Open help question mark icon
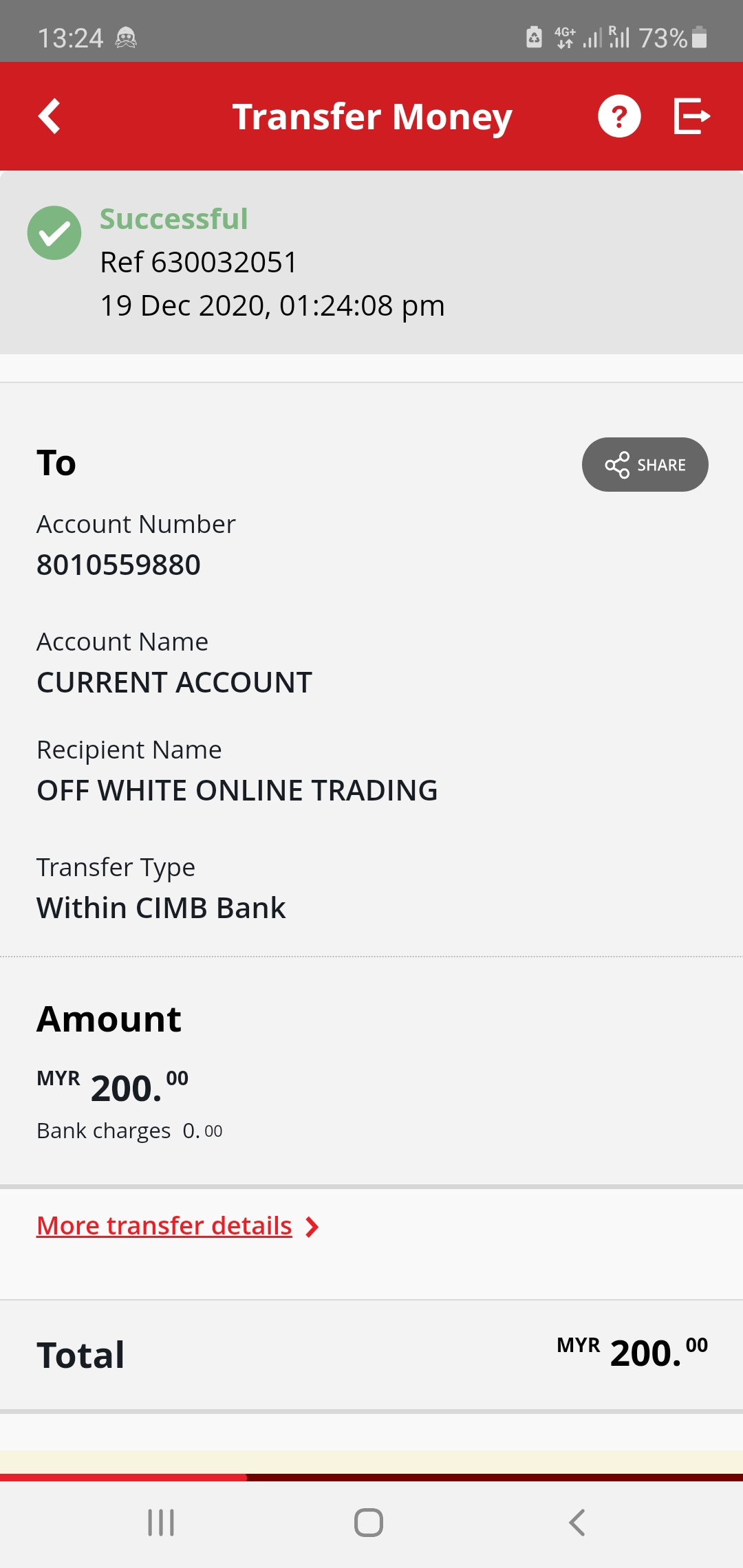 click(x=619, y=116)
